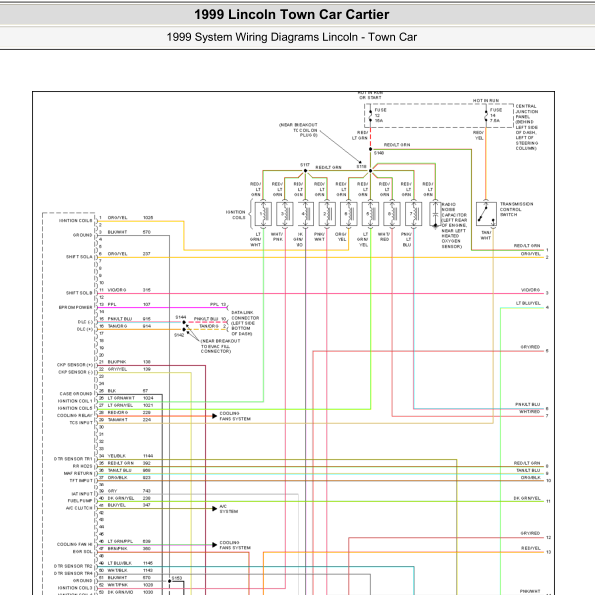The image size is (595, 595).
Task: Click wire label 'GRY/YEL 139' at pin 22
Action: 129,369
